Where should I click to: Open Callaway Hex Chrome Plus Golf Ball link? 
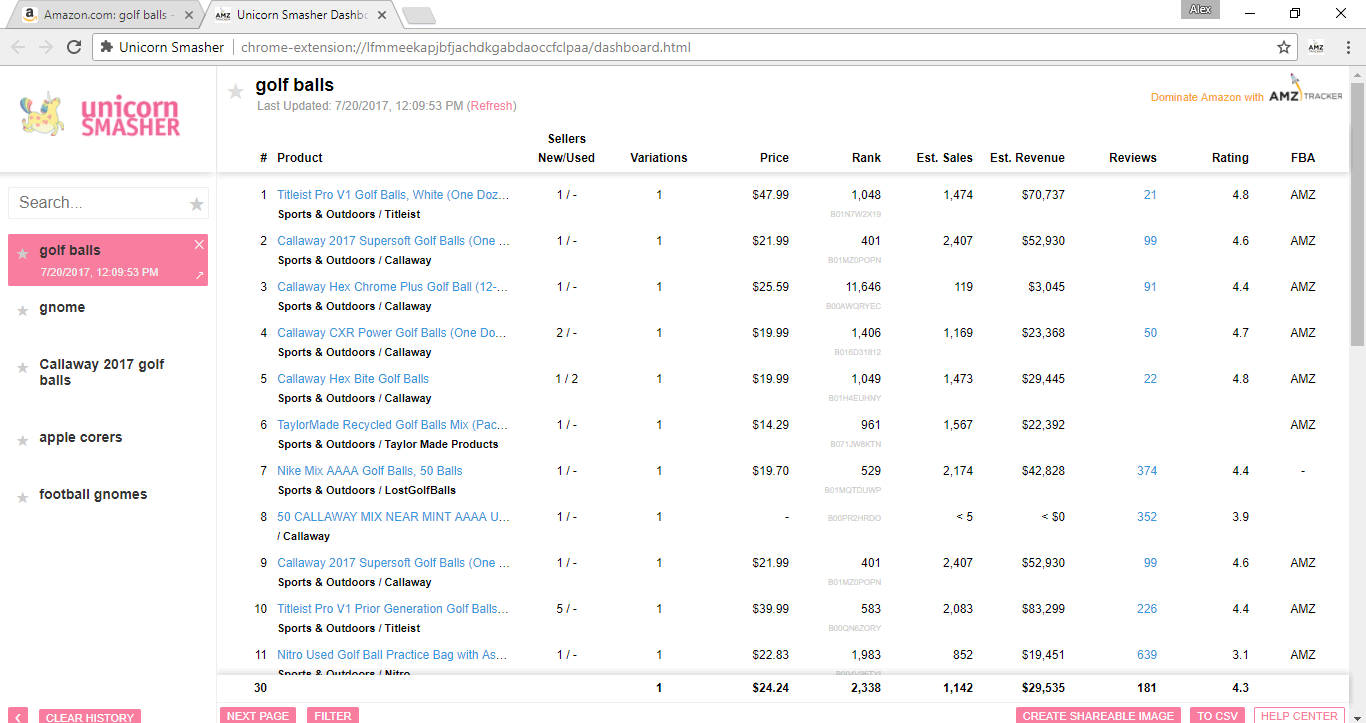click(393, 287)
